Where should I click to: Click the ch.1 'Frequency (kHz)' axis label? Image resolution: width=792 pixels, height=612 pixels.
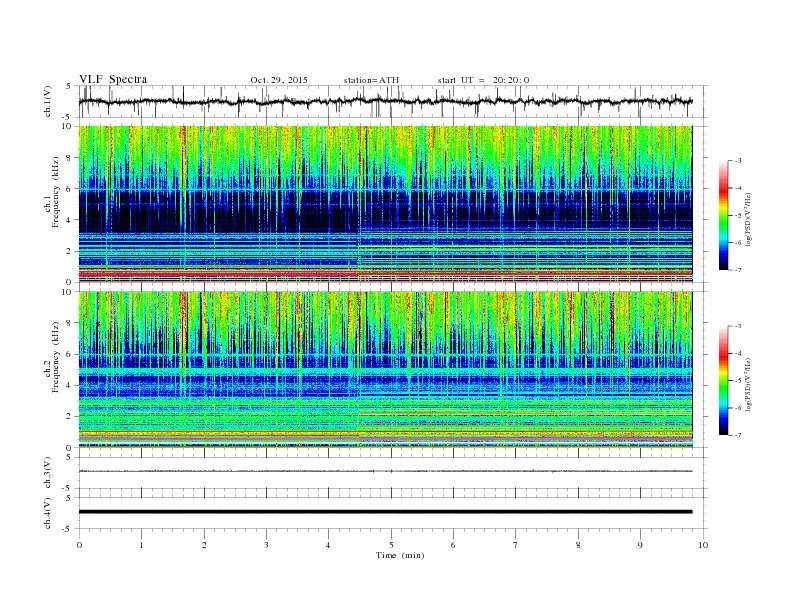pos(55,192)
